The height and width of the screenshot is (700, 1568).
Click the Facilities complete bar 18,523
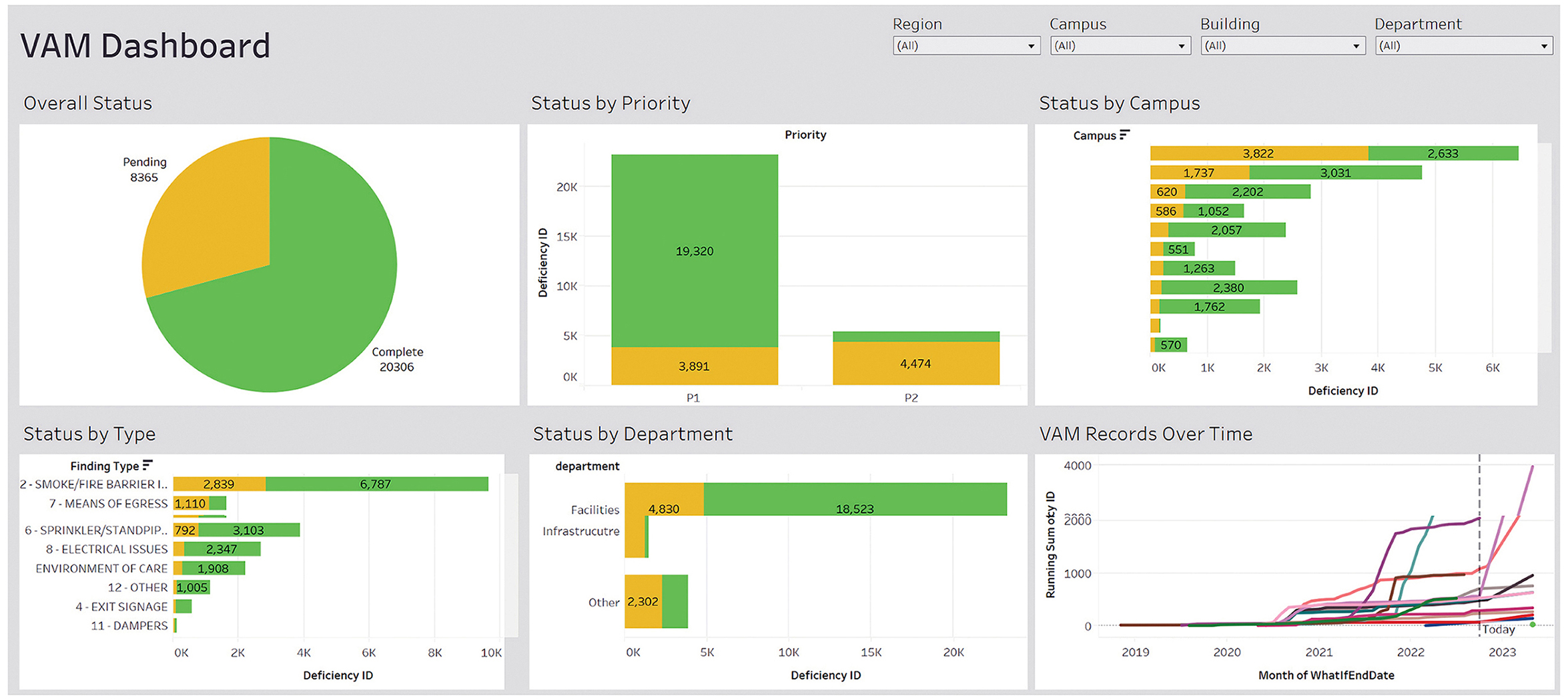point(855,499)
